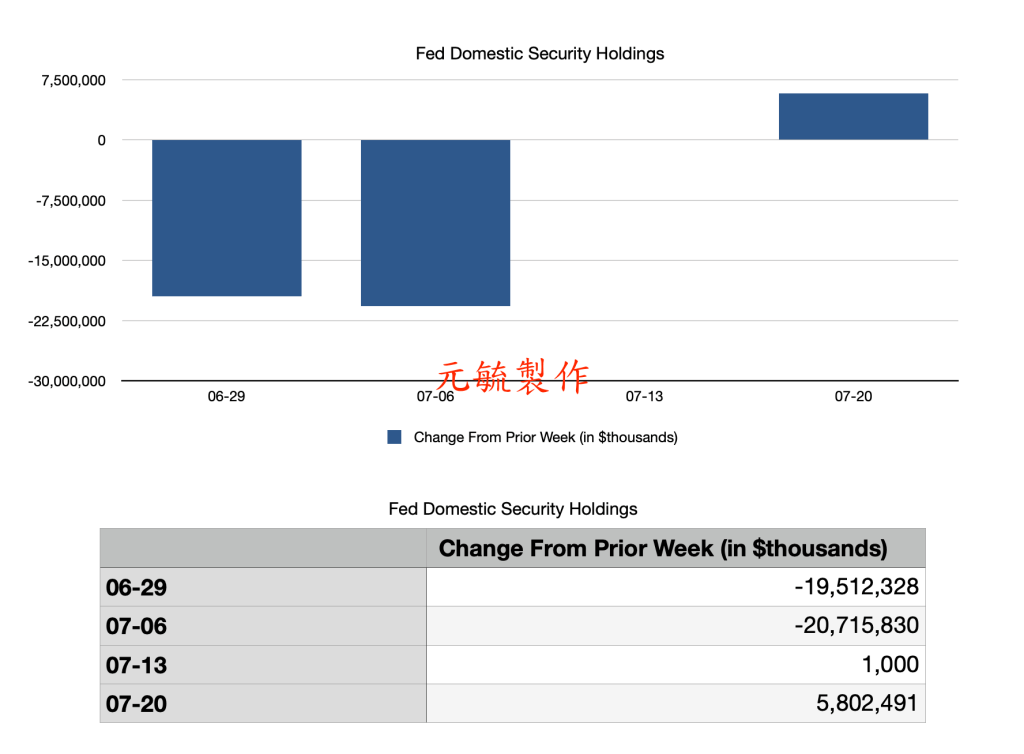Click the table cell showing 1,000
Screen dimensions: 1024x754
click(x=675, y=665)
